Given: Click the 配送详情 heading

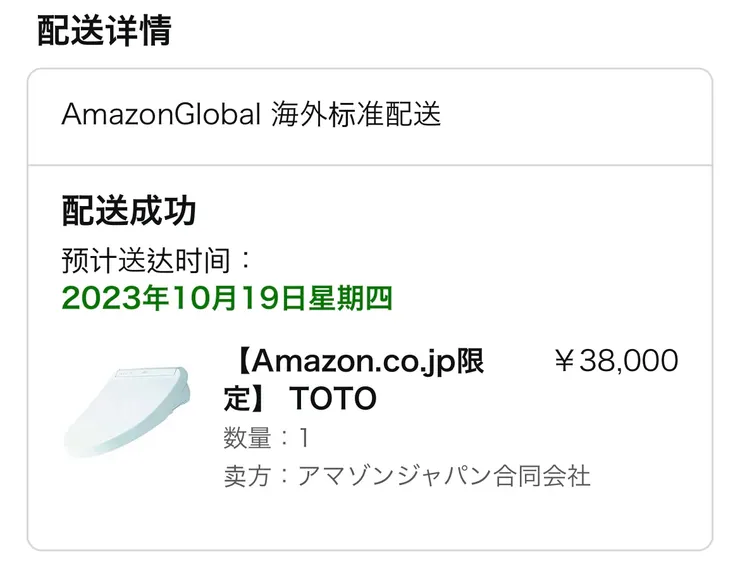Looking at the screenshot, I should point(104,30).
